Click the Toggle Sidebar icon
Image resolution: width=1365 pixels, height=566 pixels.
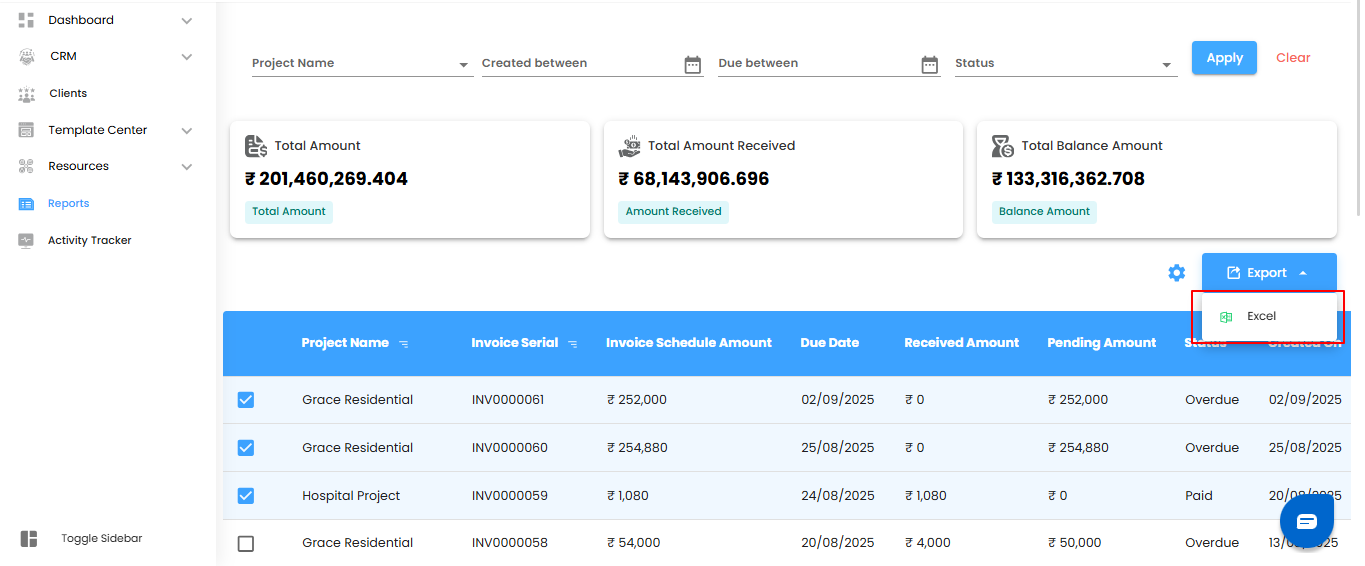(x=29, y=539)
